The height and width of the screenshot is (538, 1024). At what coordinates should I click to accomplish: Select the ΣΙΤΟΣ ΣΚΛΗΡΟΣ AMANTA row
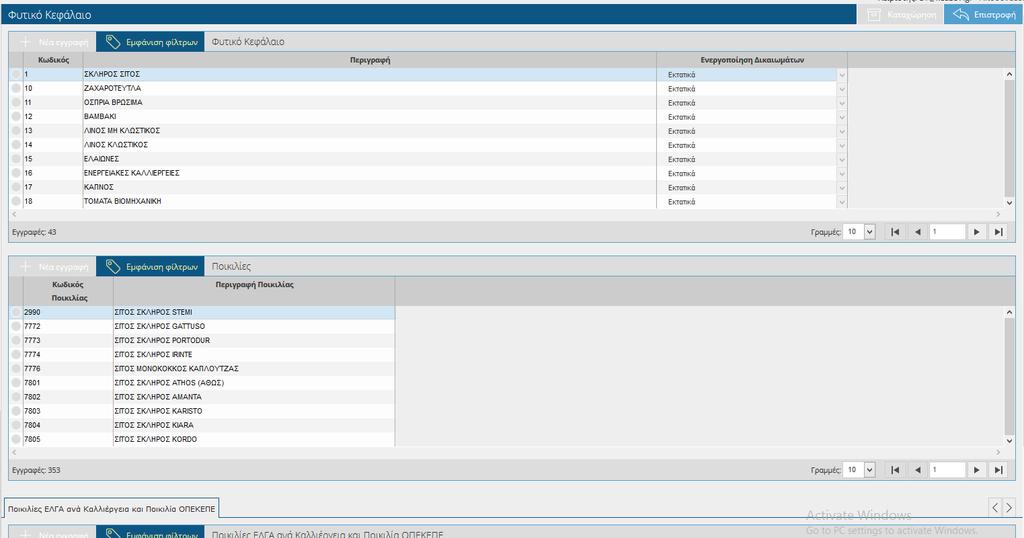tap(202, 397)
